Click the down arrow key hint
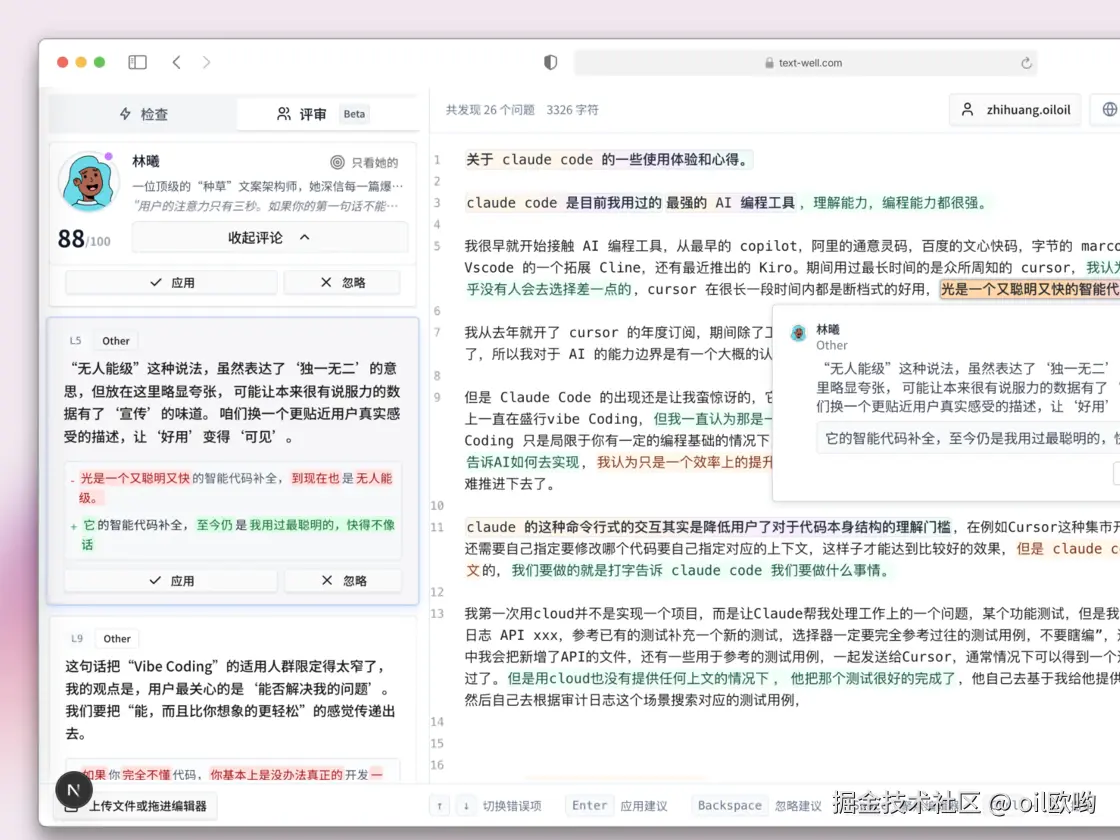Viewport: 1120px width, 840px height. click(x=466, y=806)
